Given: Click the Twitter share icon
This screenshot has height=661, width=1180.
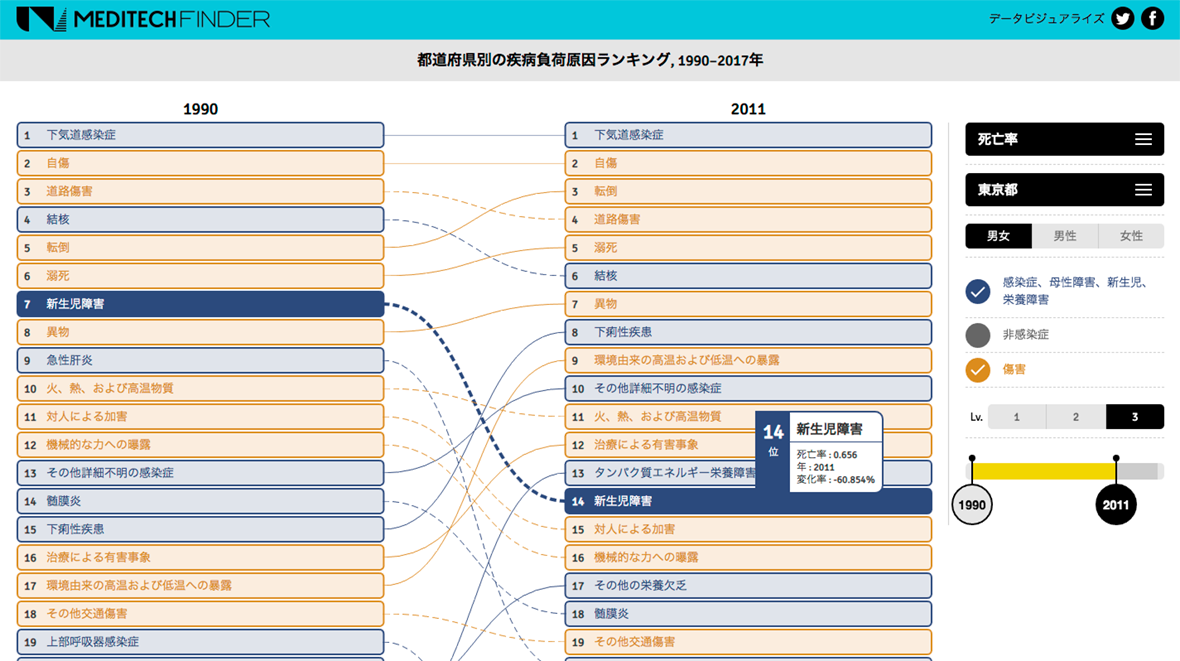Looking at the screenshot, I should [x=1123, y=19].
